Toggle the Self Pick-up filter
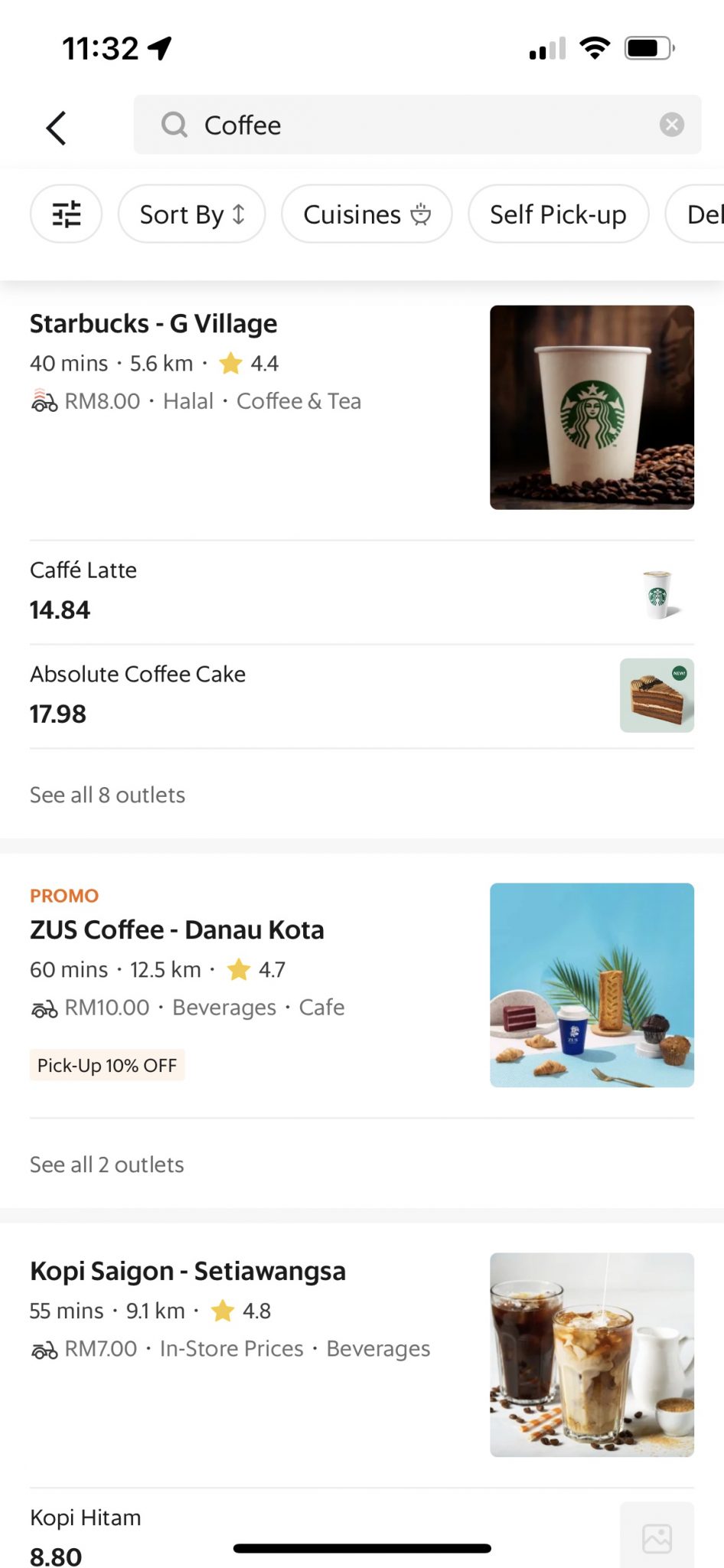The height and width of the screenshot is (1568, 724). [558, 214]
